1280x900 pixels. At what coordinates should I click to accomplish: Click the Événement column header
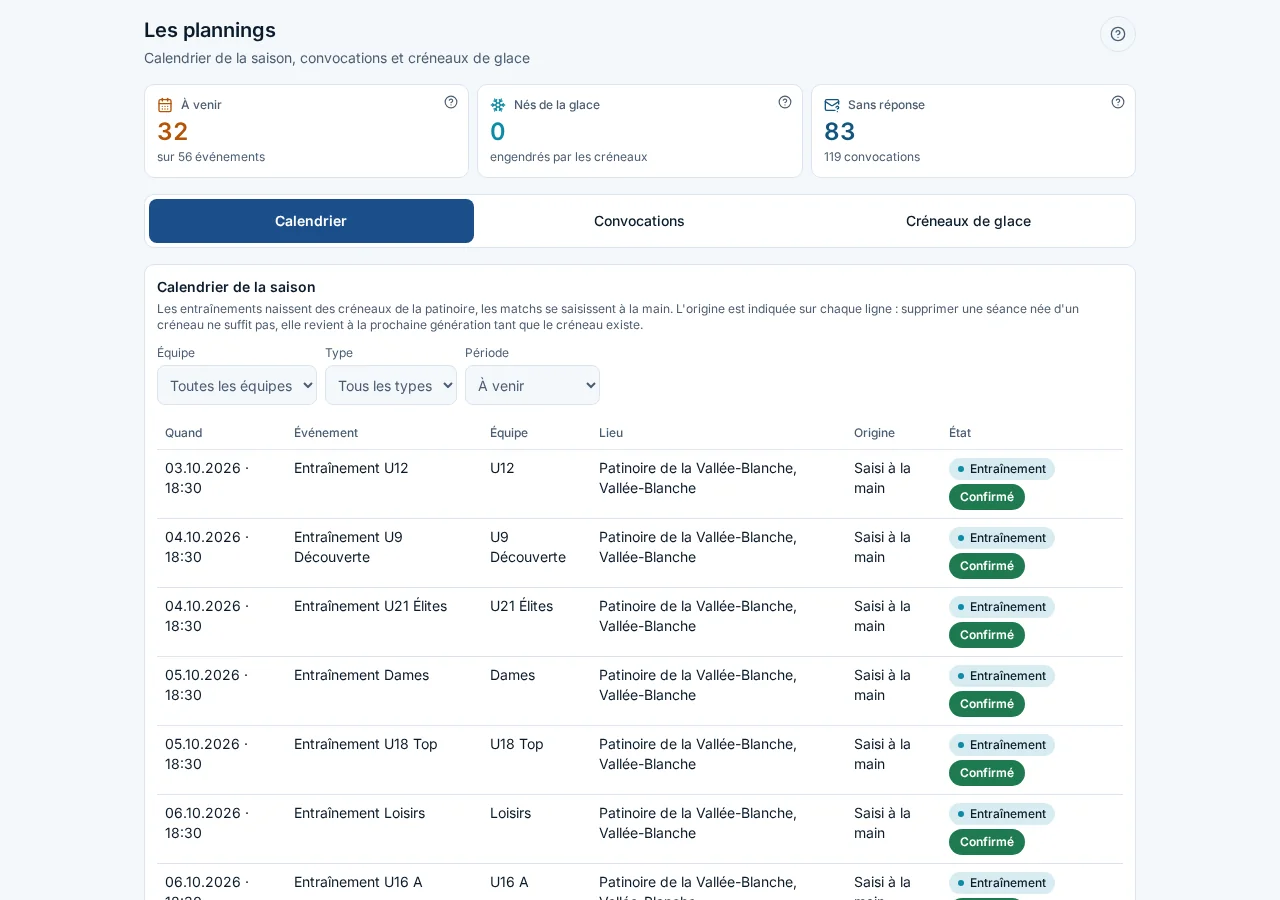click(326, 433)
